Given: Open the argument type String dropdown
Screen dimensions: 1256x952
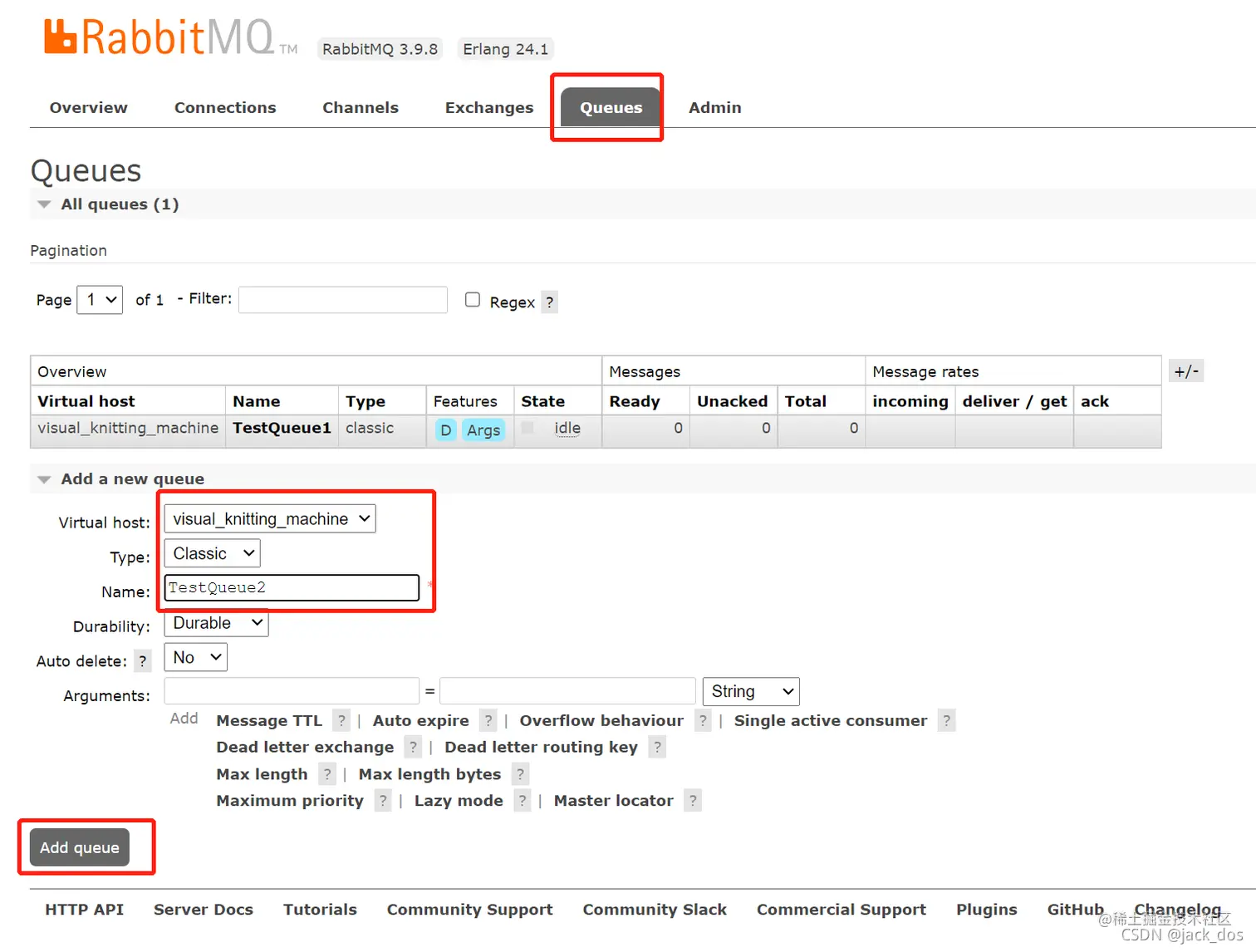Looking at the screenshot, I should pos(751,692).
